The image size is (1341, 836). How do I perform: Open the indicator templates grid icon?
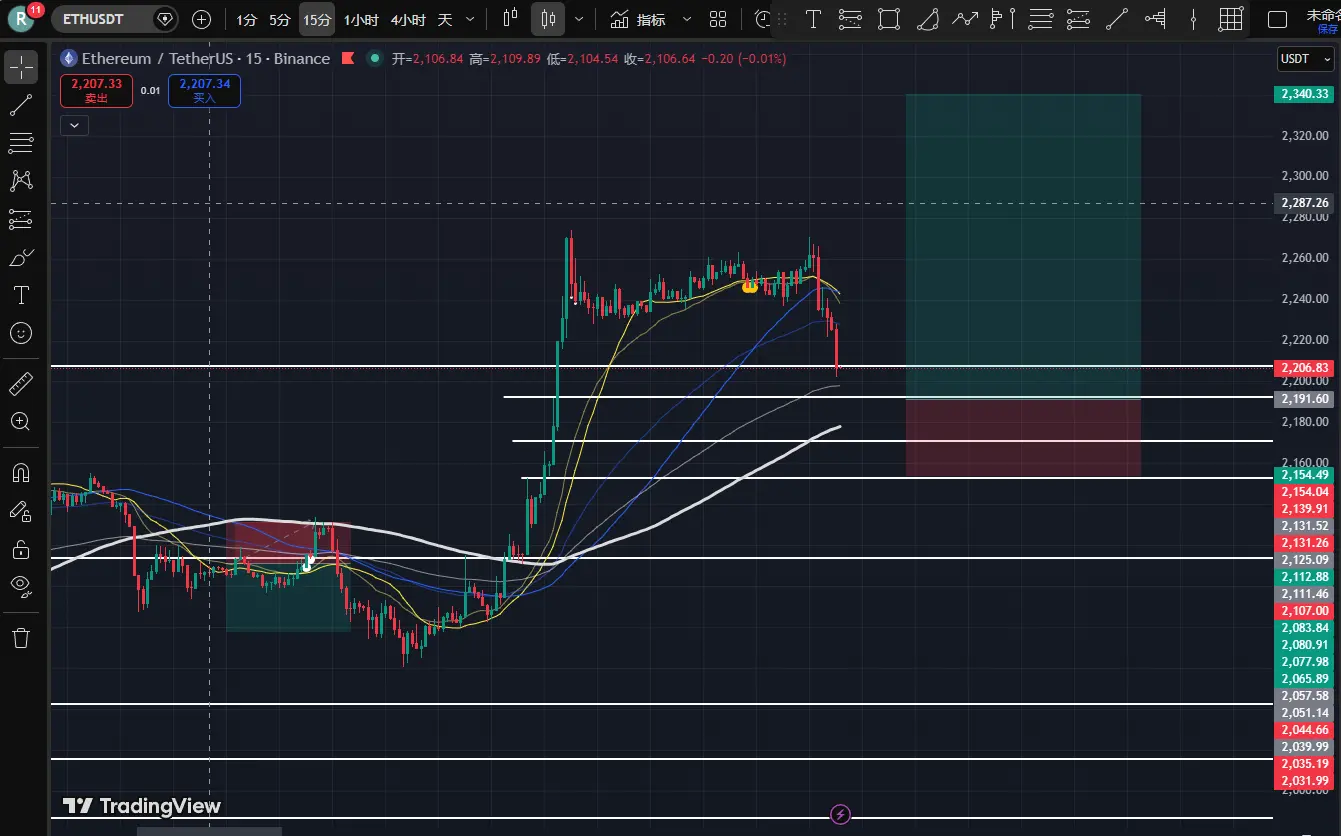coord(718,19)
